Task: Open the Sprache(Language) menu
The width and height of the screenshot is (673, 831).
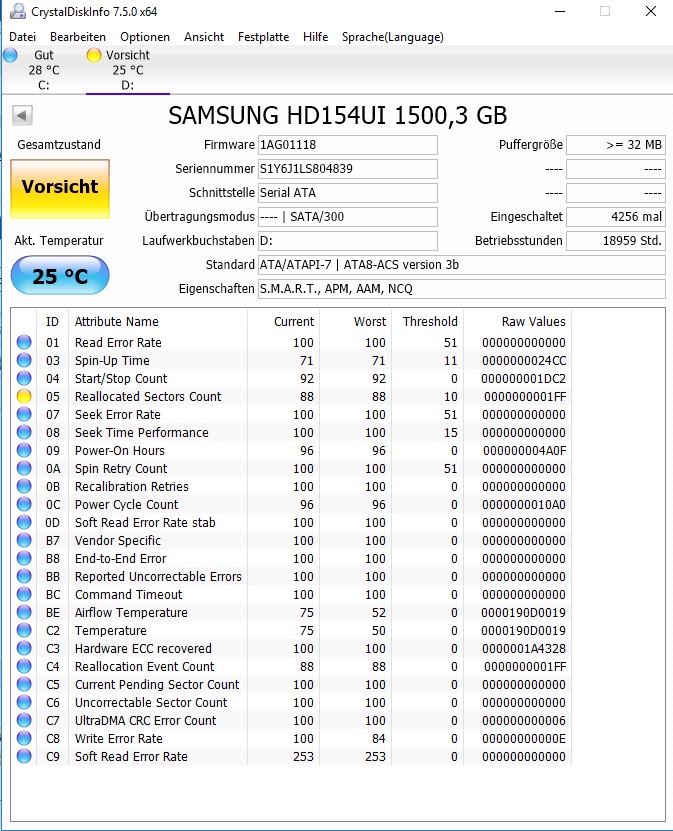Action: coord(393,37)
